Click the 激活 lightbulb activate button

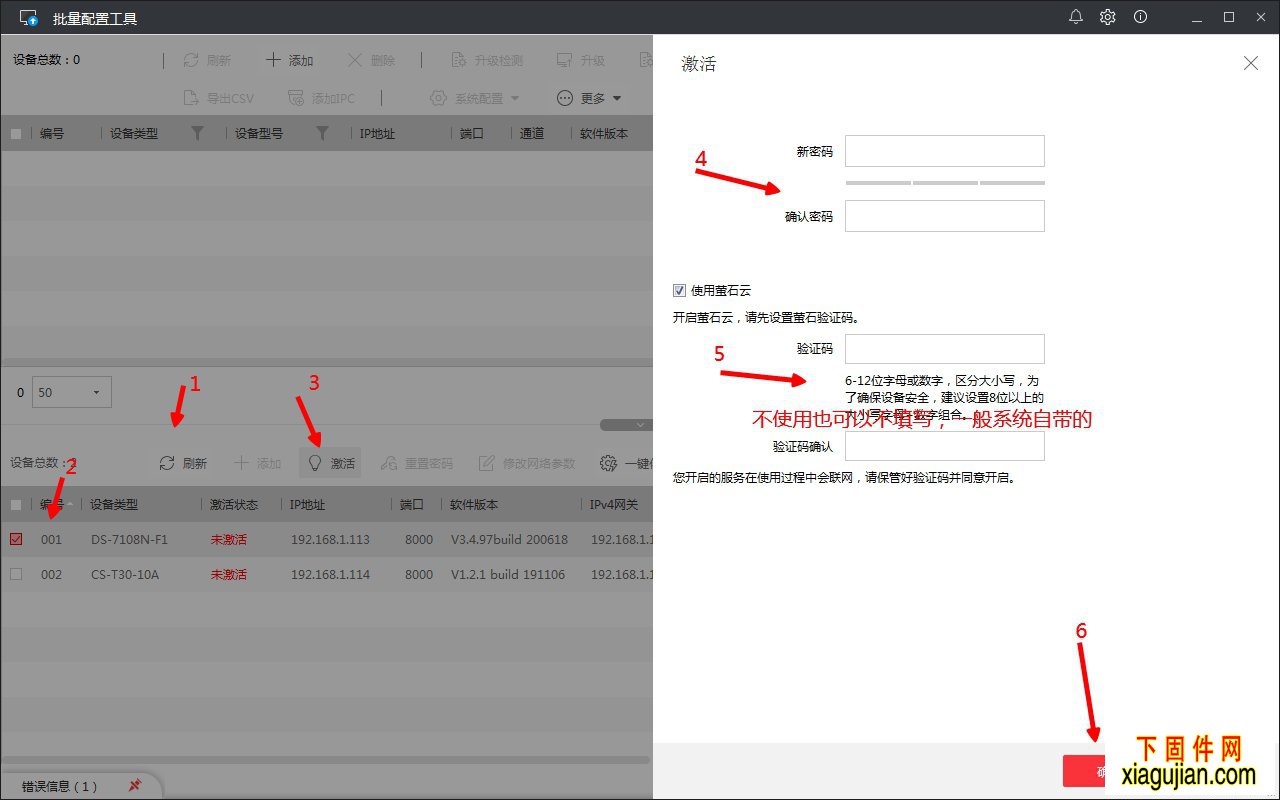click(x=331, y=463)
